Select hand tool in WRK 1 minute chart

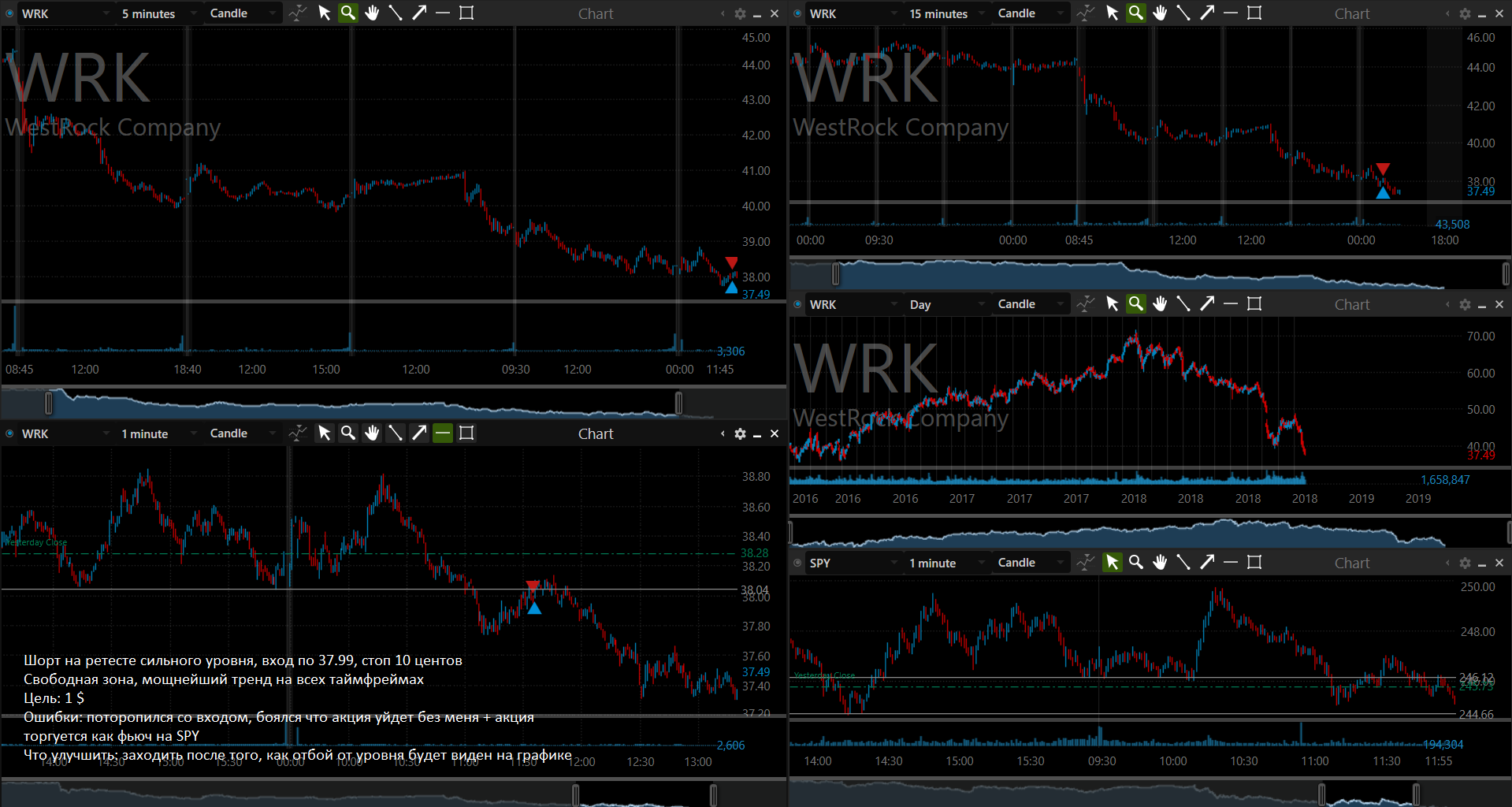(x=372, y=433)
